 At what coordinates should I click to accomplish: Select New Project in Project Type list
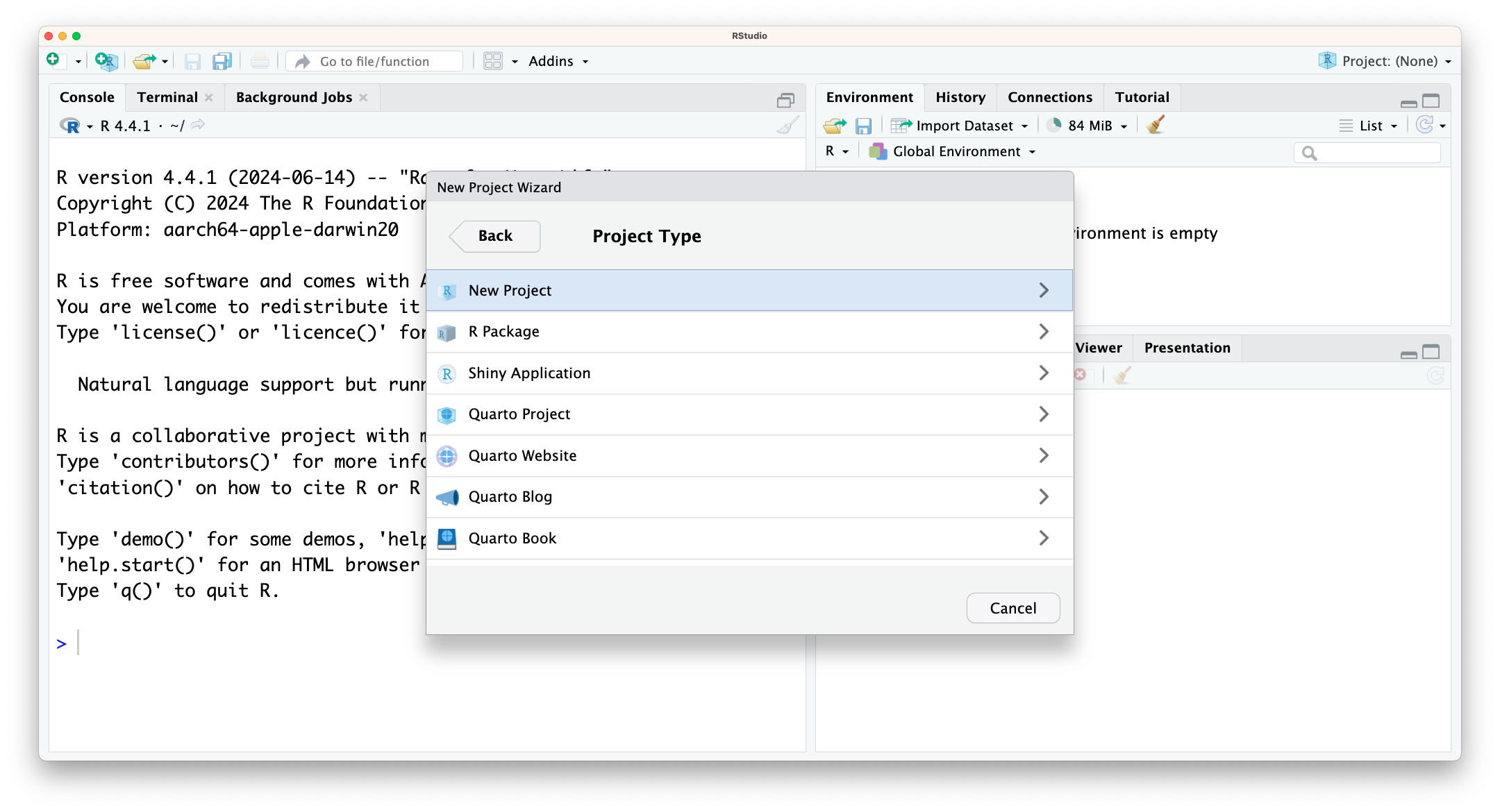pos(750,290)
